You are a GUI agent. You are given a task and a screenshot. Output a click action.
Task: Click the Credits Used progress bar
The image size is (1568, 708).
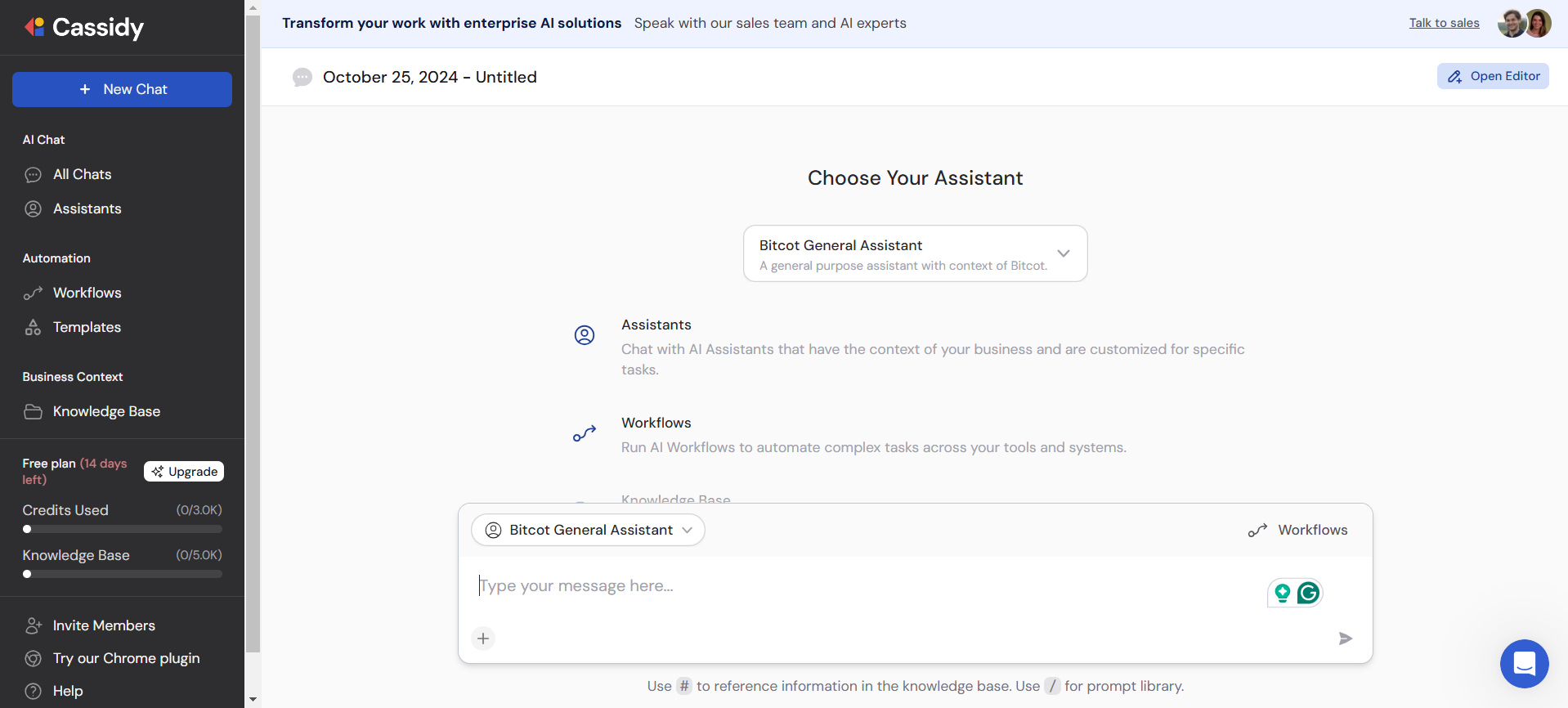click(x=122, y=529)
